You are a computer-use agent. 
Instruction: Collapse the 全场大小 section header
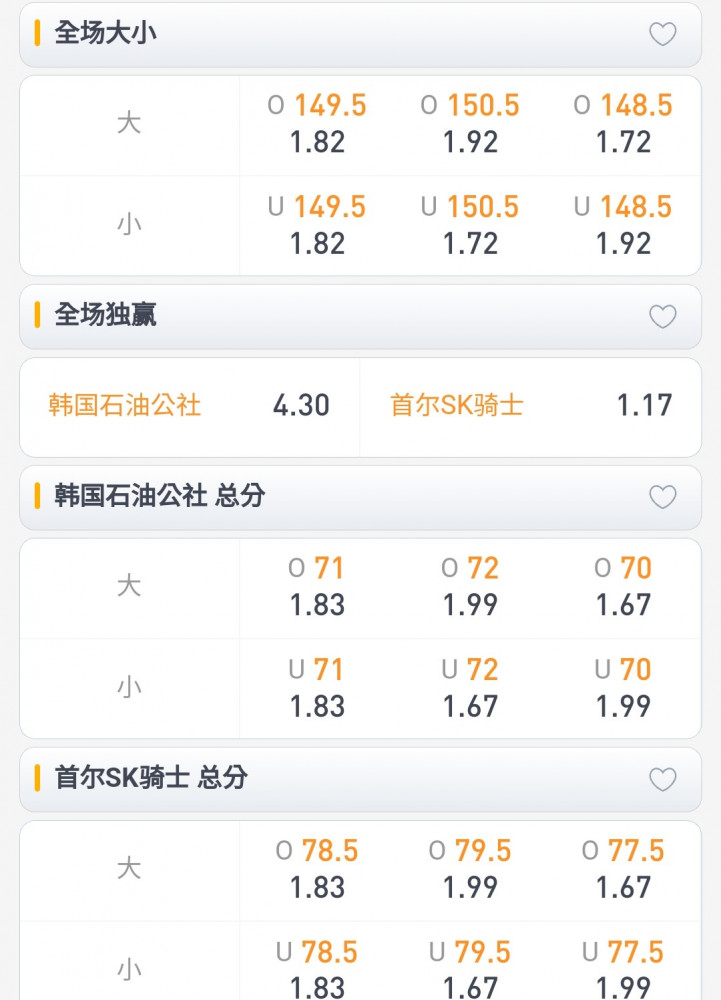360,34
